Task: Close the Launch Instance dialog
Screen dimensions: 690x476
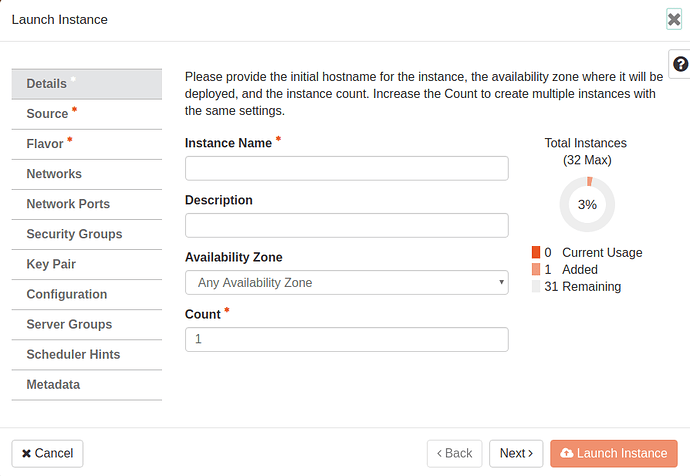Action: 674,19
